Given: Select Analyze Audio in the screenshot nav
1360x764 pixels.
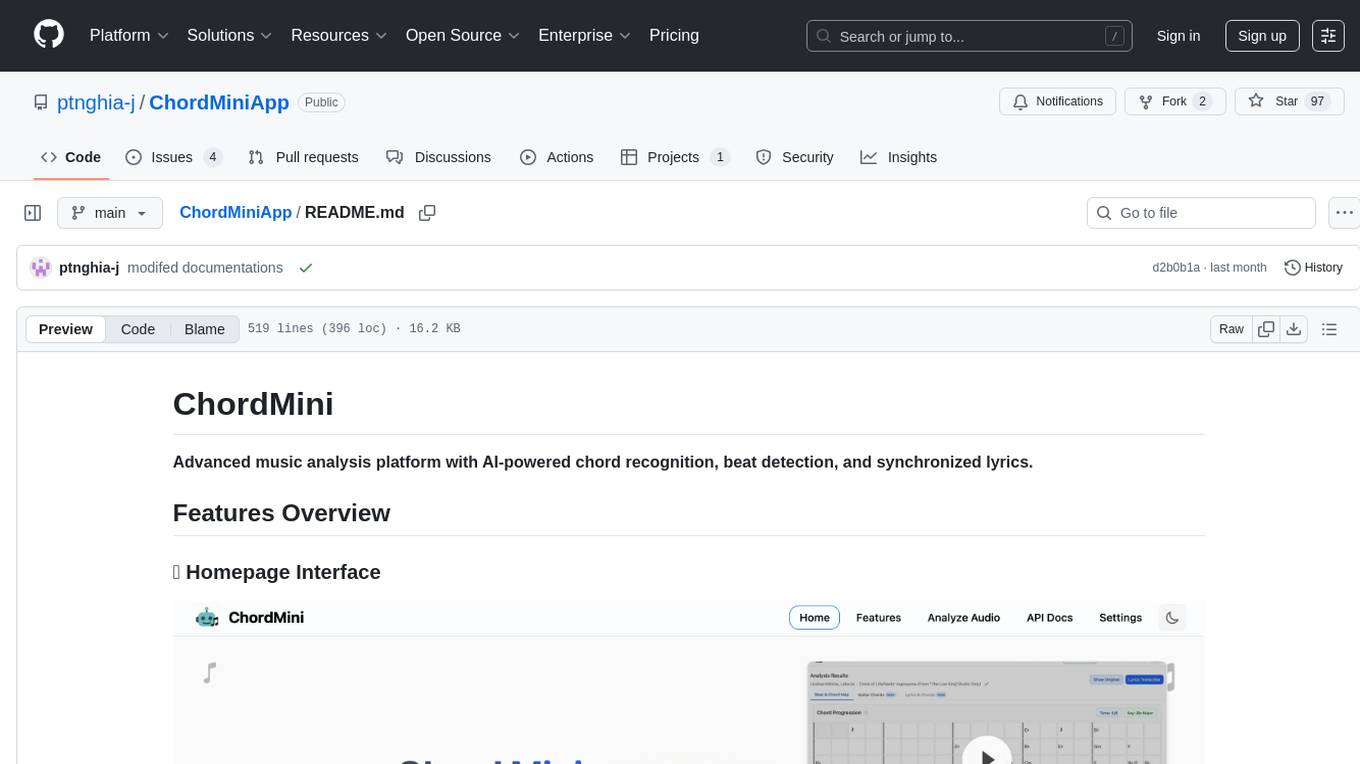Looking at the screenshot, I should (964, 617).
